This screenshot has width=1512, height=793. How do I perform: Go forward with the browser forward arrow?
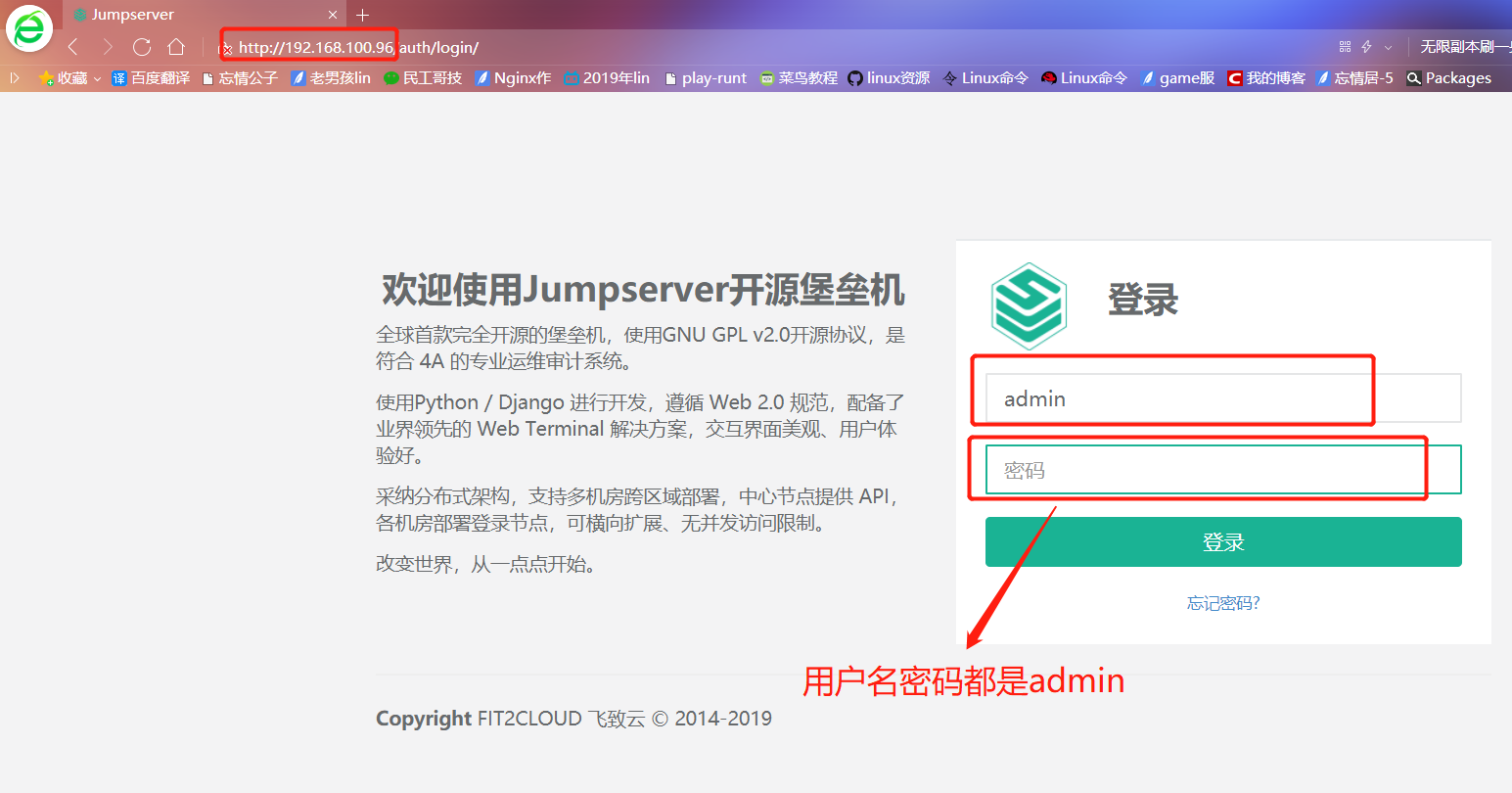click(x=108, y=47)
